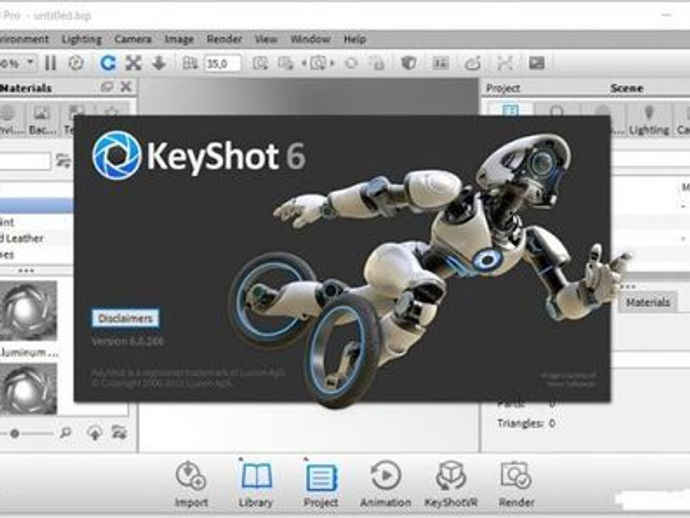Open the Image menu
690x518 pixels.
[179, 39]
